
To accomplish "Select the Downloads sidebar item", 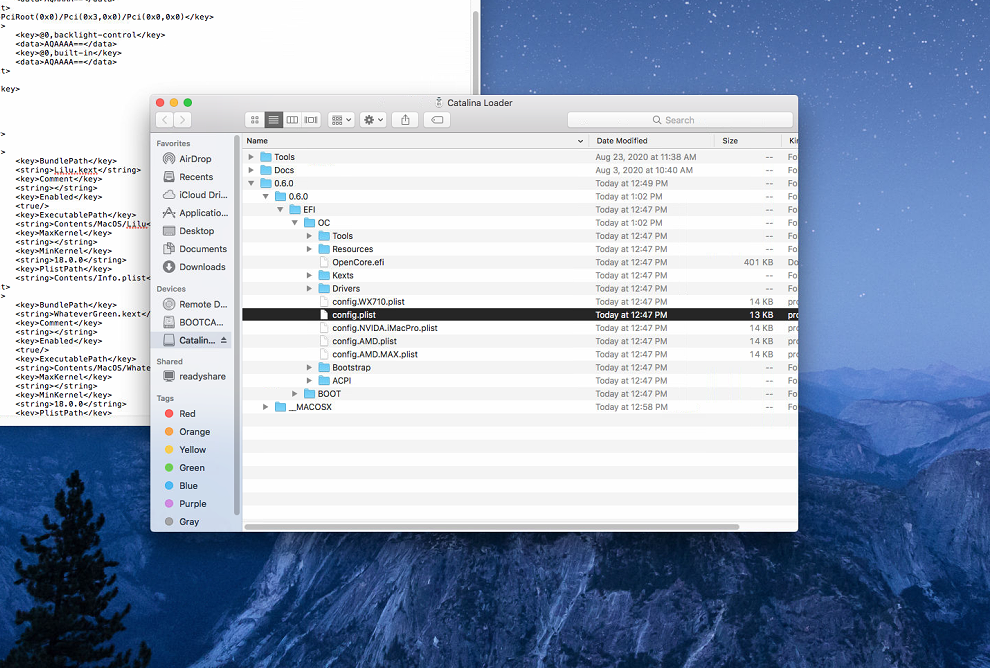I will point(202,267).
